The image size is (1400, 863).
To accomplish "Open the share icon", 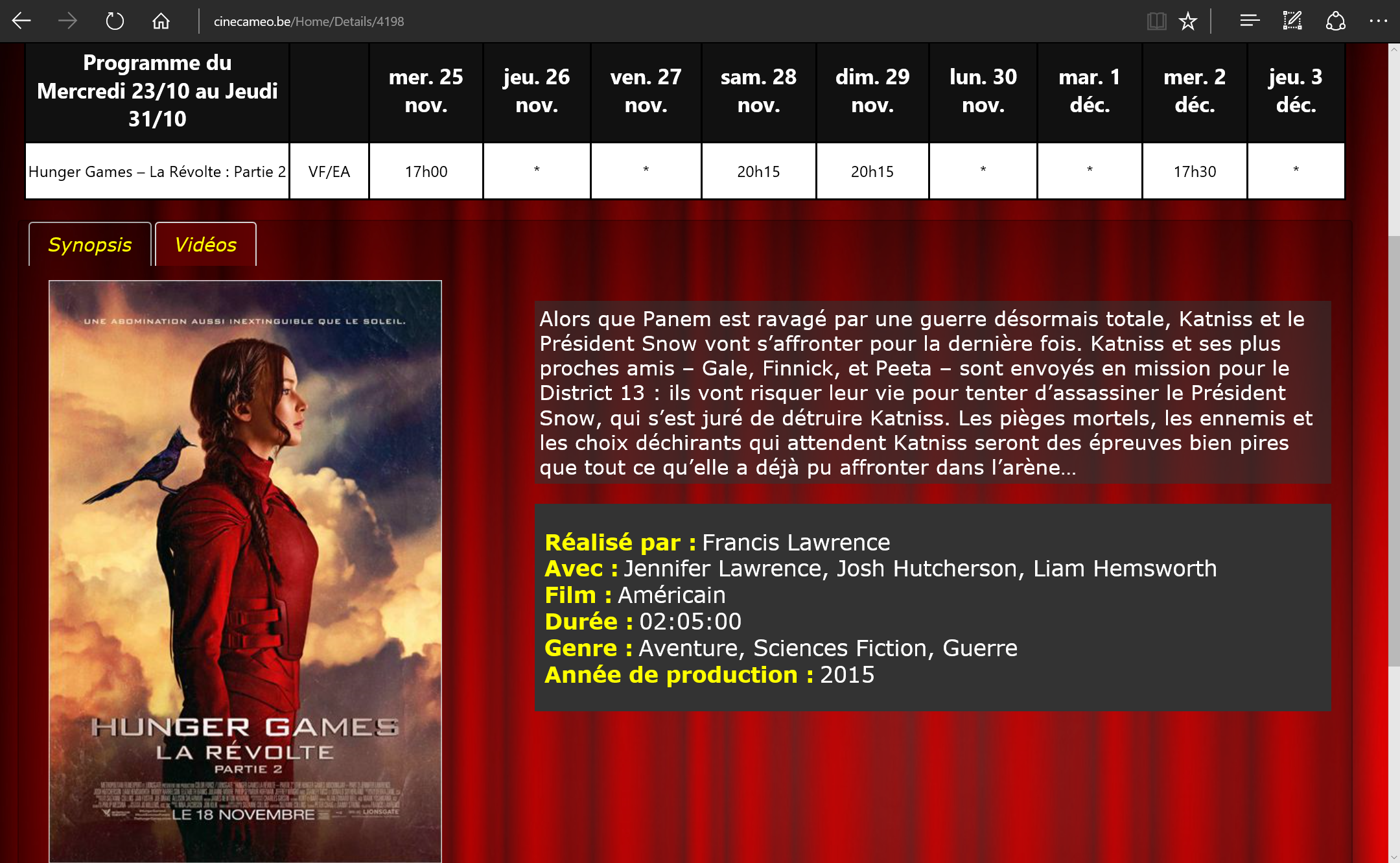I will point(1336,21).
